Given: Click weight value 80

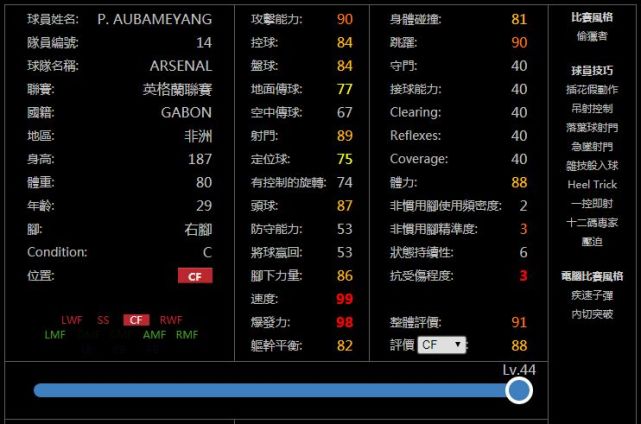Looking at the screenshot, I should pyautogui.click(x=204, y=182).
